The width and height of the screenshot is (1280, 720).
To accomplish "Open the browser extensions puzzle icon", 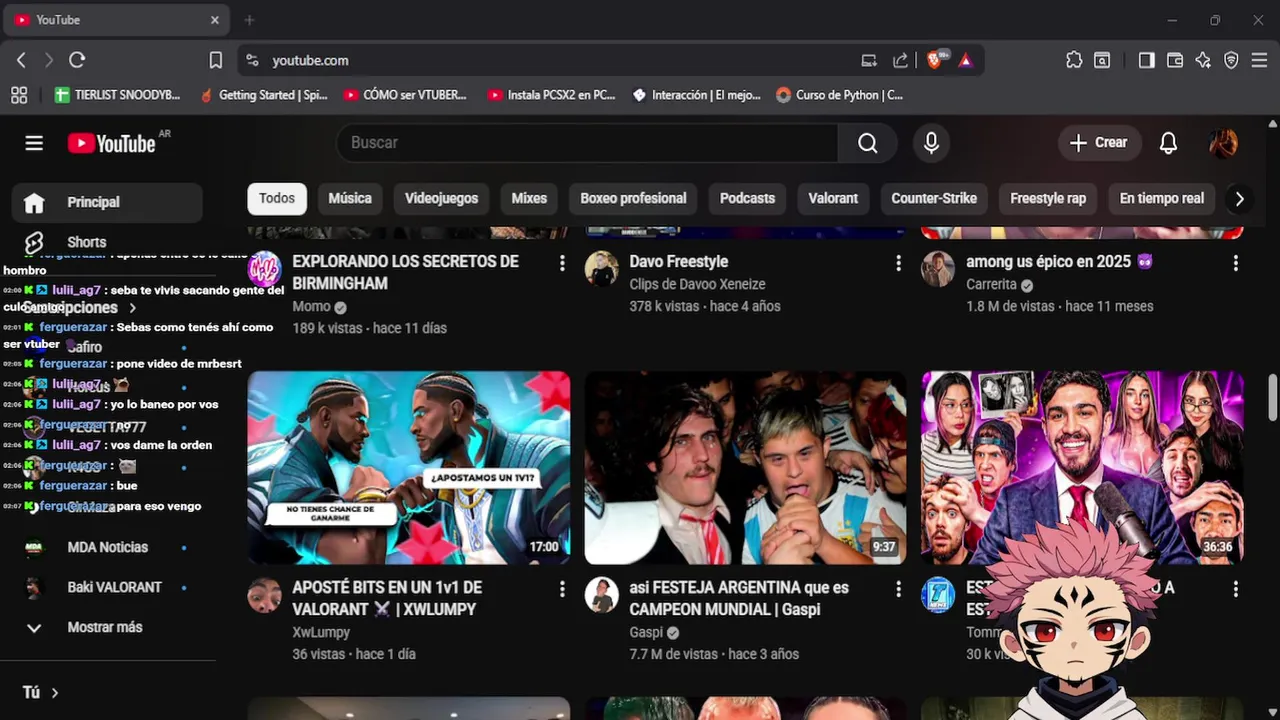I will (x=1074, y=60).
